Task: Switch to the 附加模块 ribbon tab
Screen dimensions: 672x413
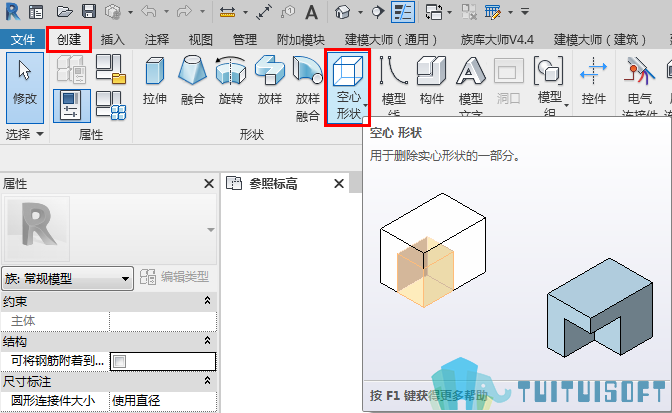Action: point(300,39)
